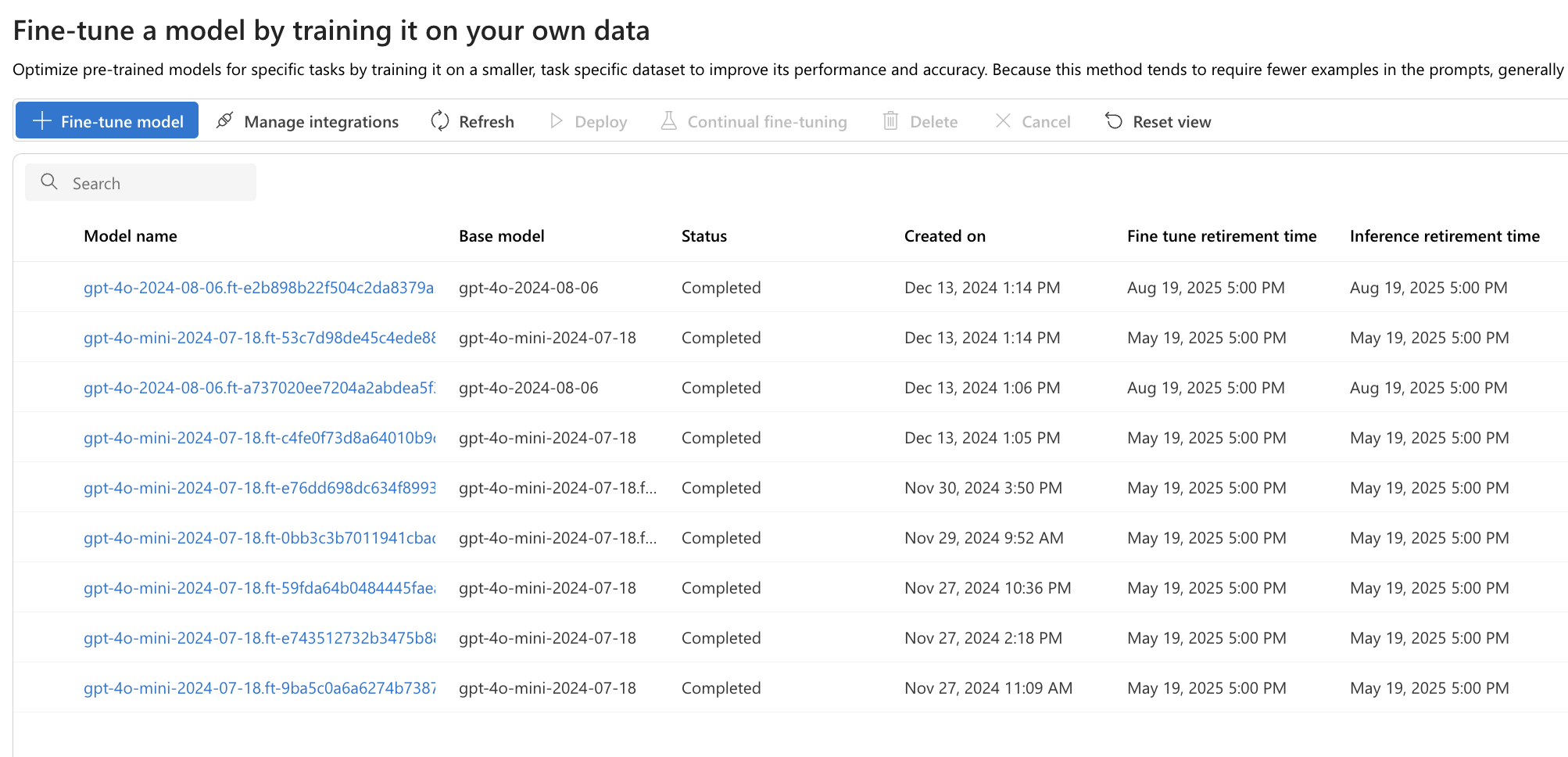
Task: Open the Fine-tune model button
Action: pos(107,120)
